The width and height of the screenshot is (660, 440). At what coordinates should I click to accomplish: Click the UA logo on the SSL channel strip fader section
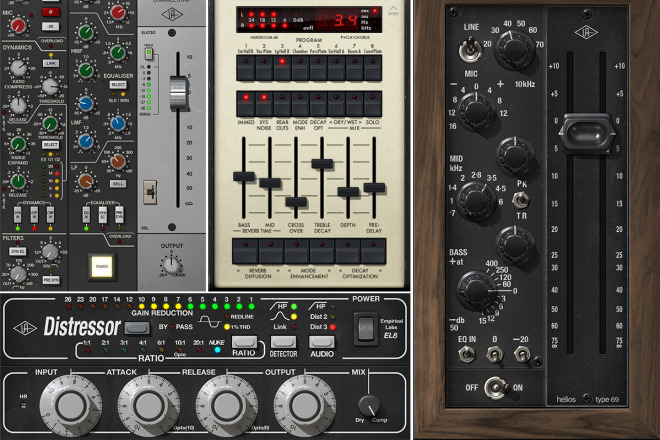[172, 15]
